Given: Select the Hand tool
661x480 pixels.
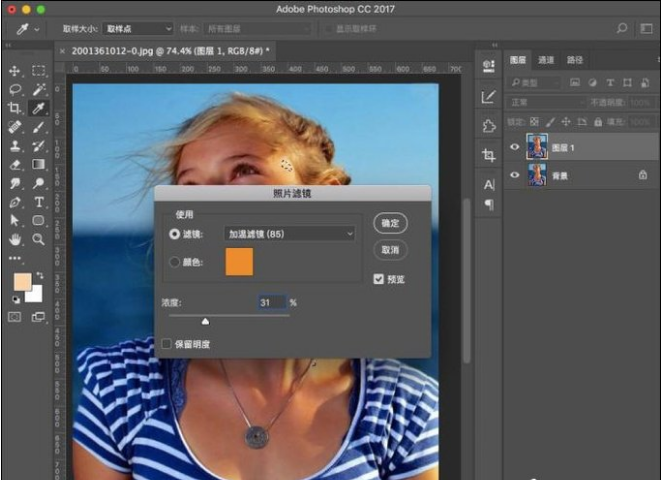Looking at the screenshot, I should click(15, 239).
